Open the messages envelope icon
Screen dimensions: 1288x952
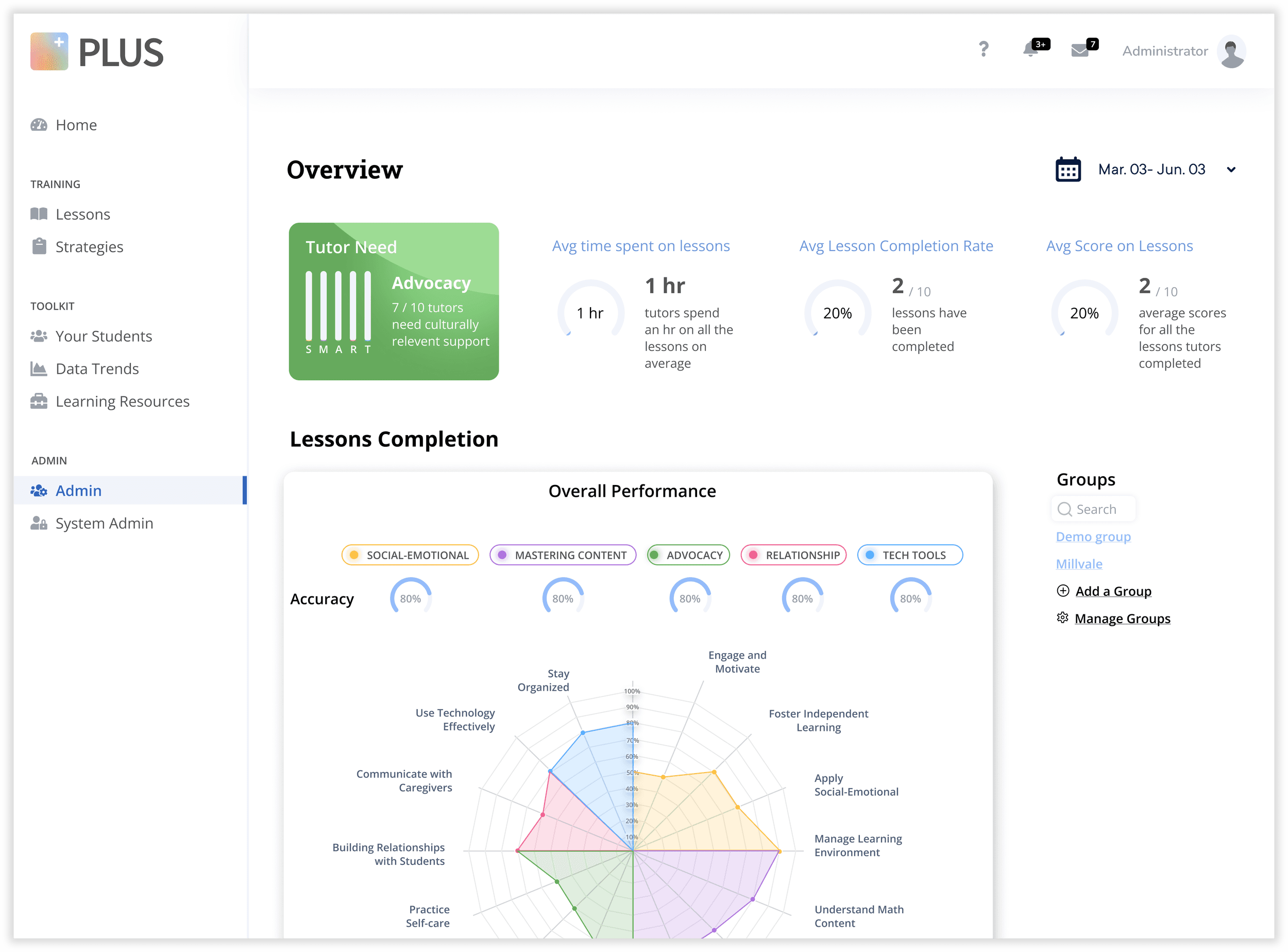click(1079, 51)
